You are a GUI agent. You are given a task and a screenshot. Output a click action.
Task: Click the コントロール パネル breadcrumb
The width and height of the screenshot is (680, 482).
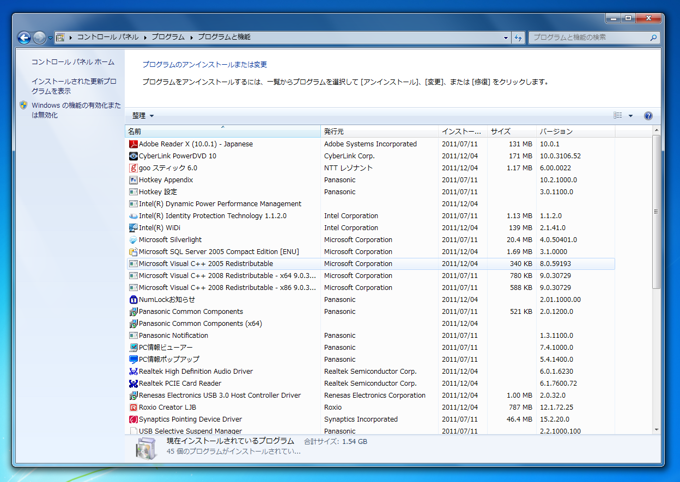[x=108, y=37]
